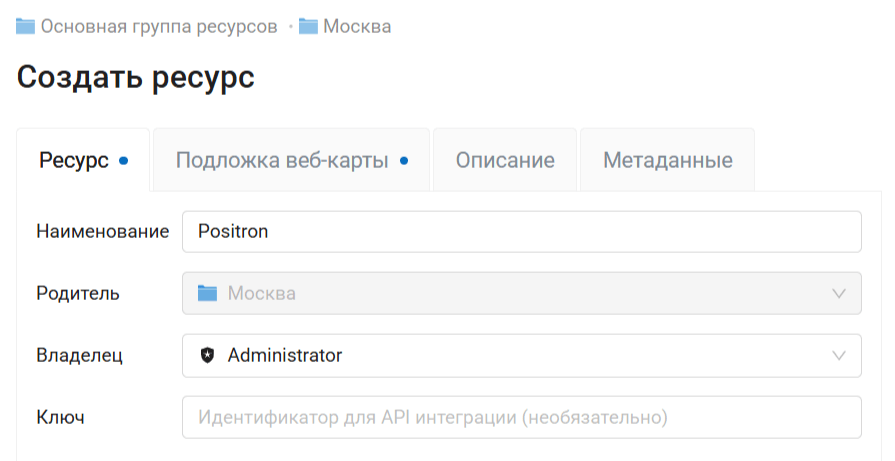Go to the Описание tab
Image resolution: width=895 pixels, height=461 pixels.
505,160
